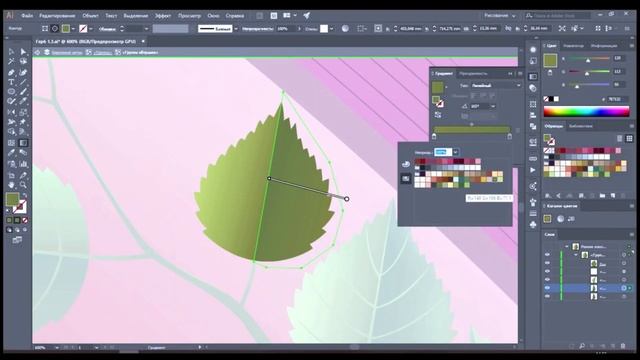Open the Окно menu
Viewport: 640px width, 360px height.
click(213, 16)
